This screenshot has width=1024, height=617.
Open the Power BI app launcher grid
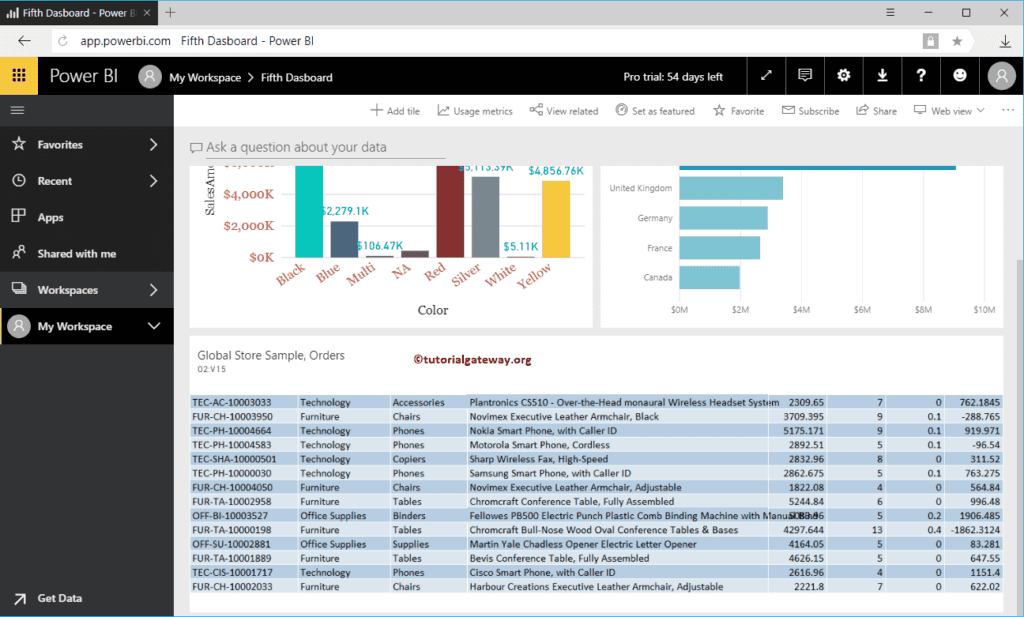coord(19,76)
